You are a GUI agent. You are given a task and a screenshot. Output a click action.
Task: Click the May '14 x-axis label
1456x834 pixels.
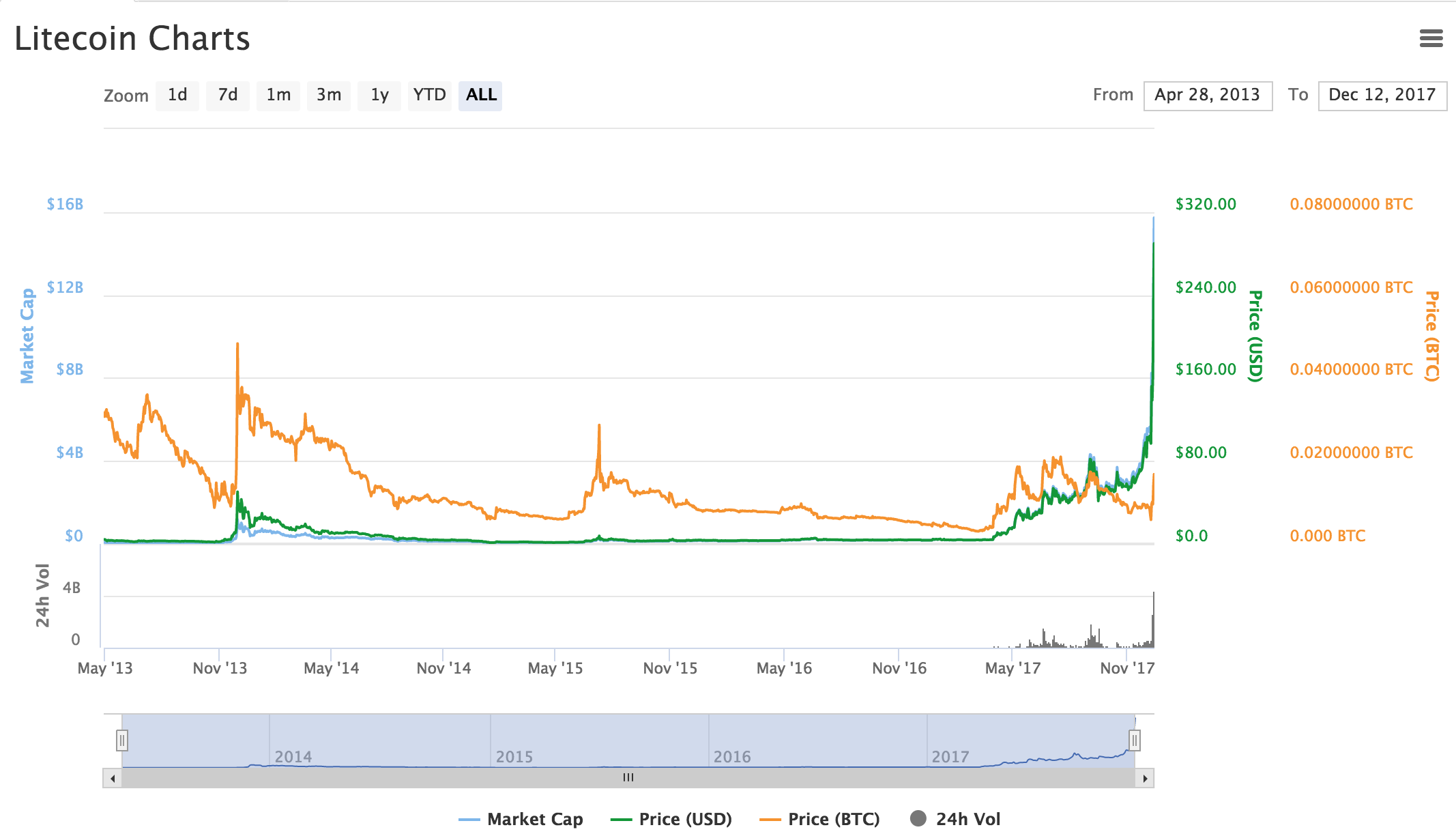coord(331,668)
